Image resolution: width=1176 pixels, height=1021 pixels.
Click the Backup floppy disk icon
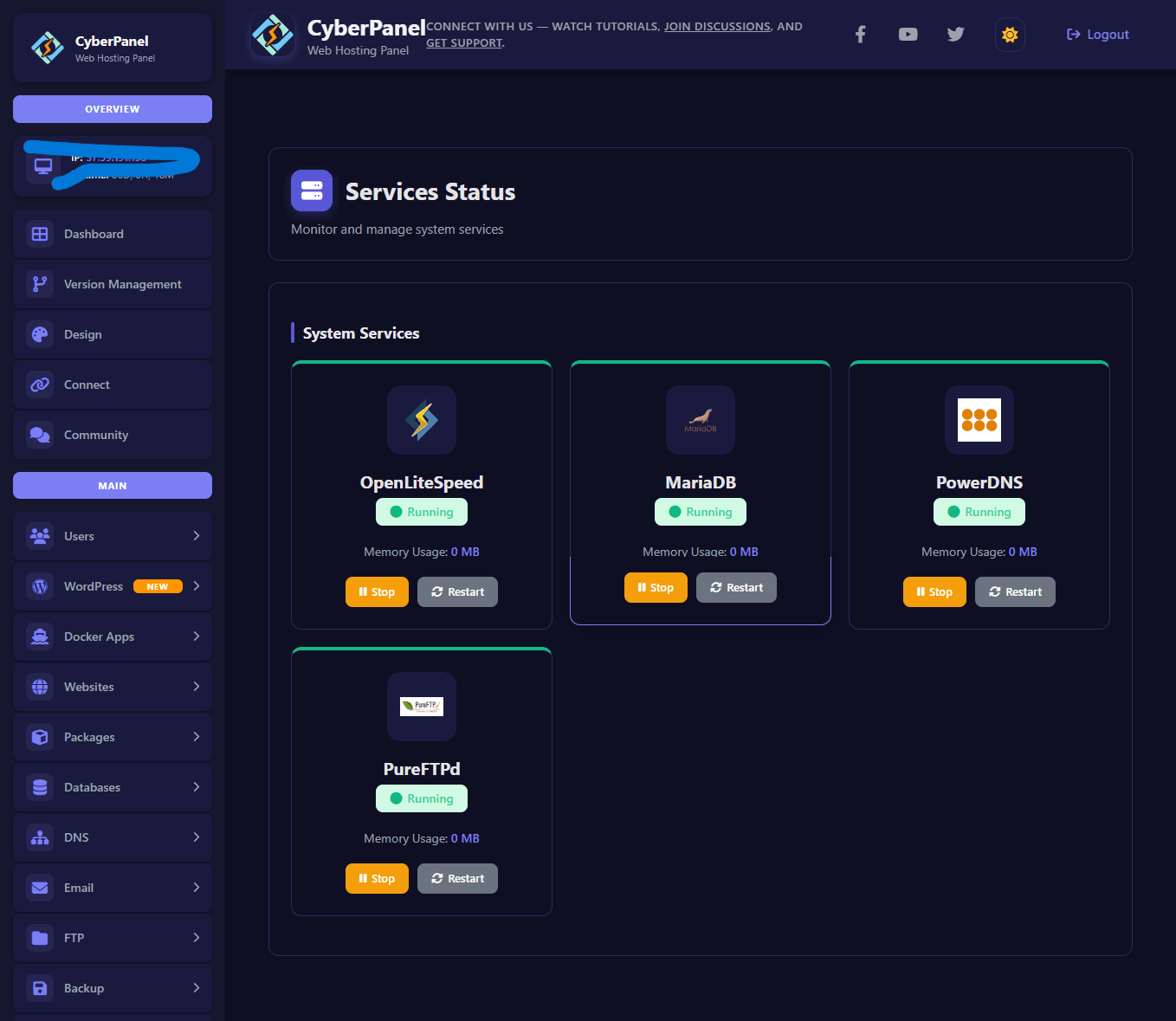point(40,988)
